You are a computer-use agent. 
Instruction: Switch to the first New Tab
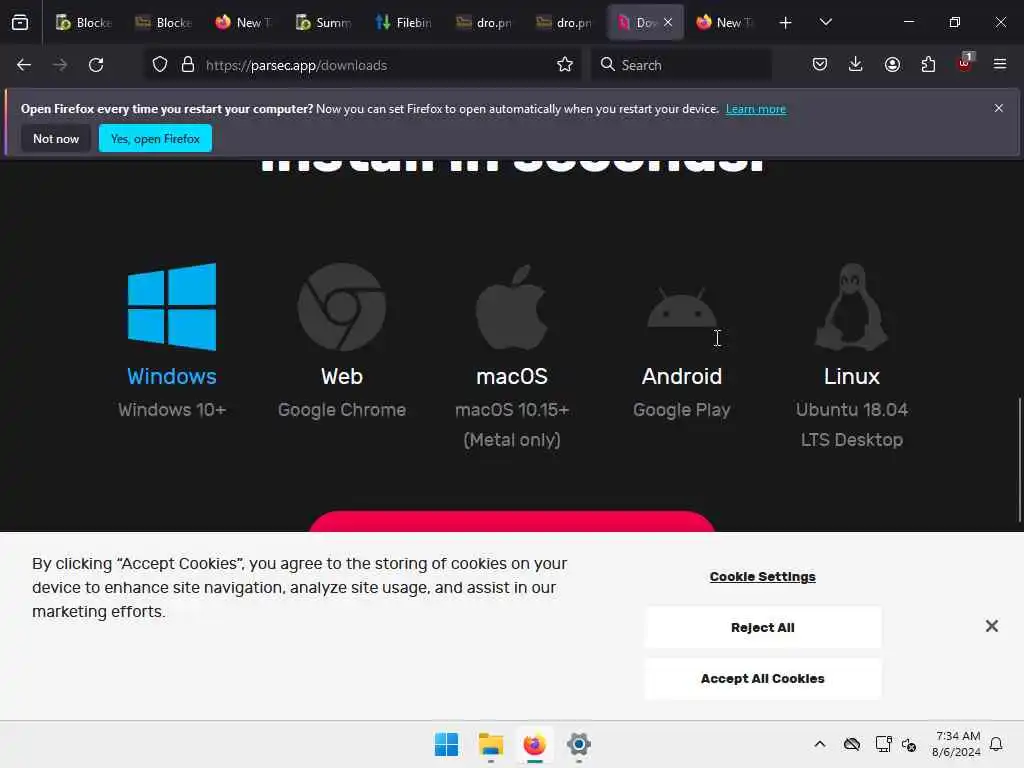click(244, 23)
